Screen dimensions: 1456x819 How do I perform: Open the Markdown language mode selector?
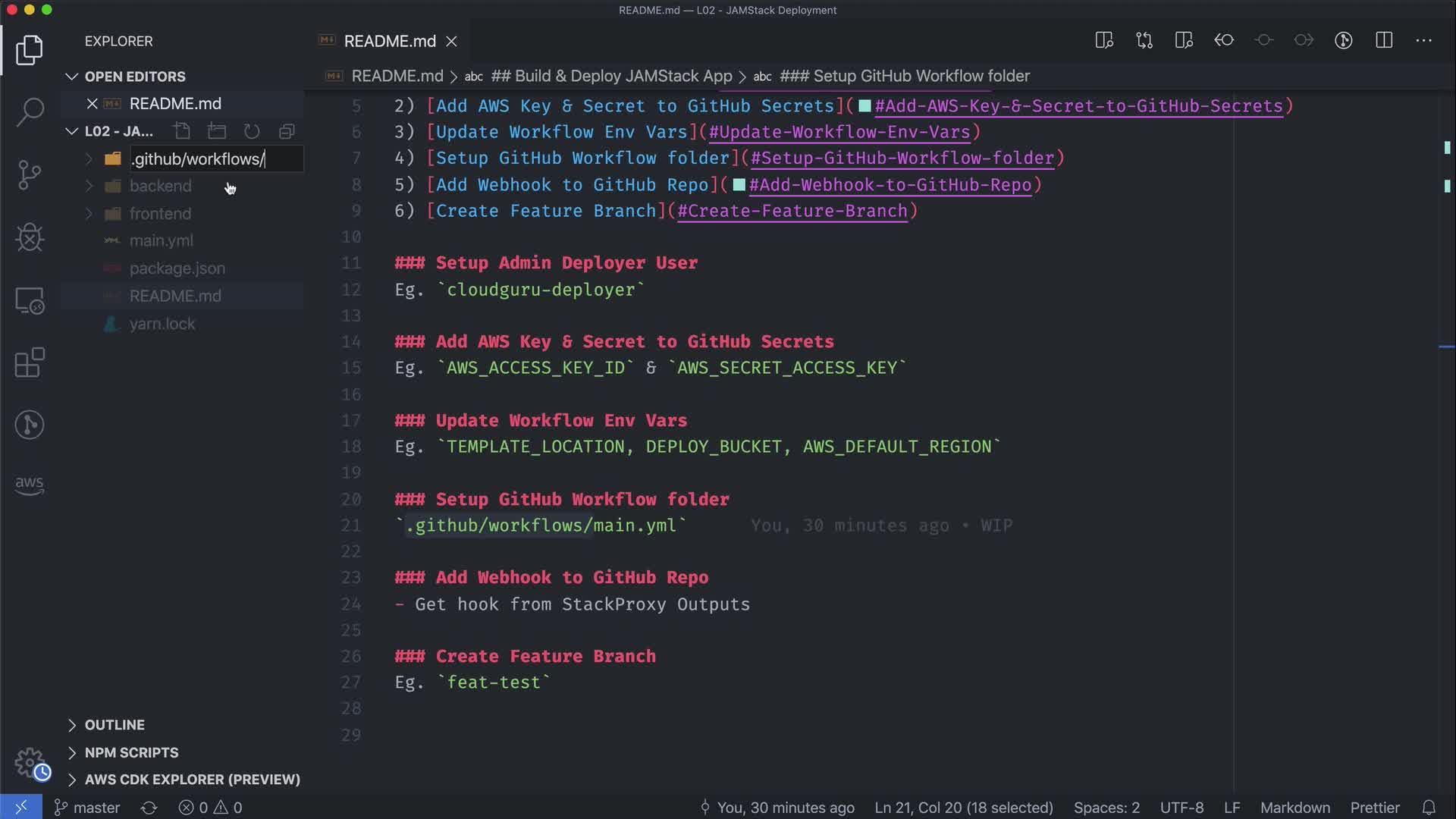[1294, 808]
